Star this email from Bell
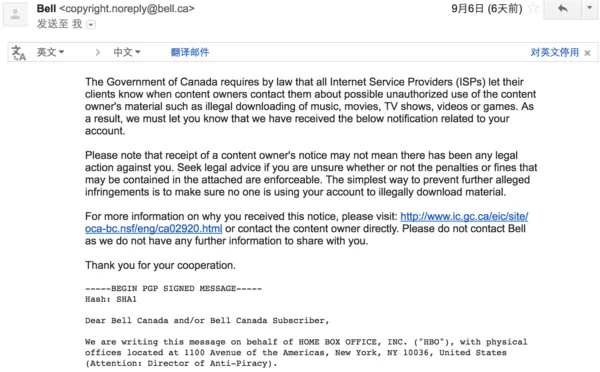The width and height of the screenshot is (600, 372). tap(533, 8)
